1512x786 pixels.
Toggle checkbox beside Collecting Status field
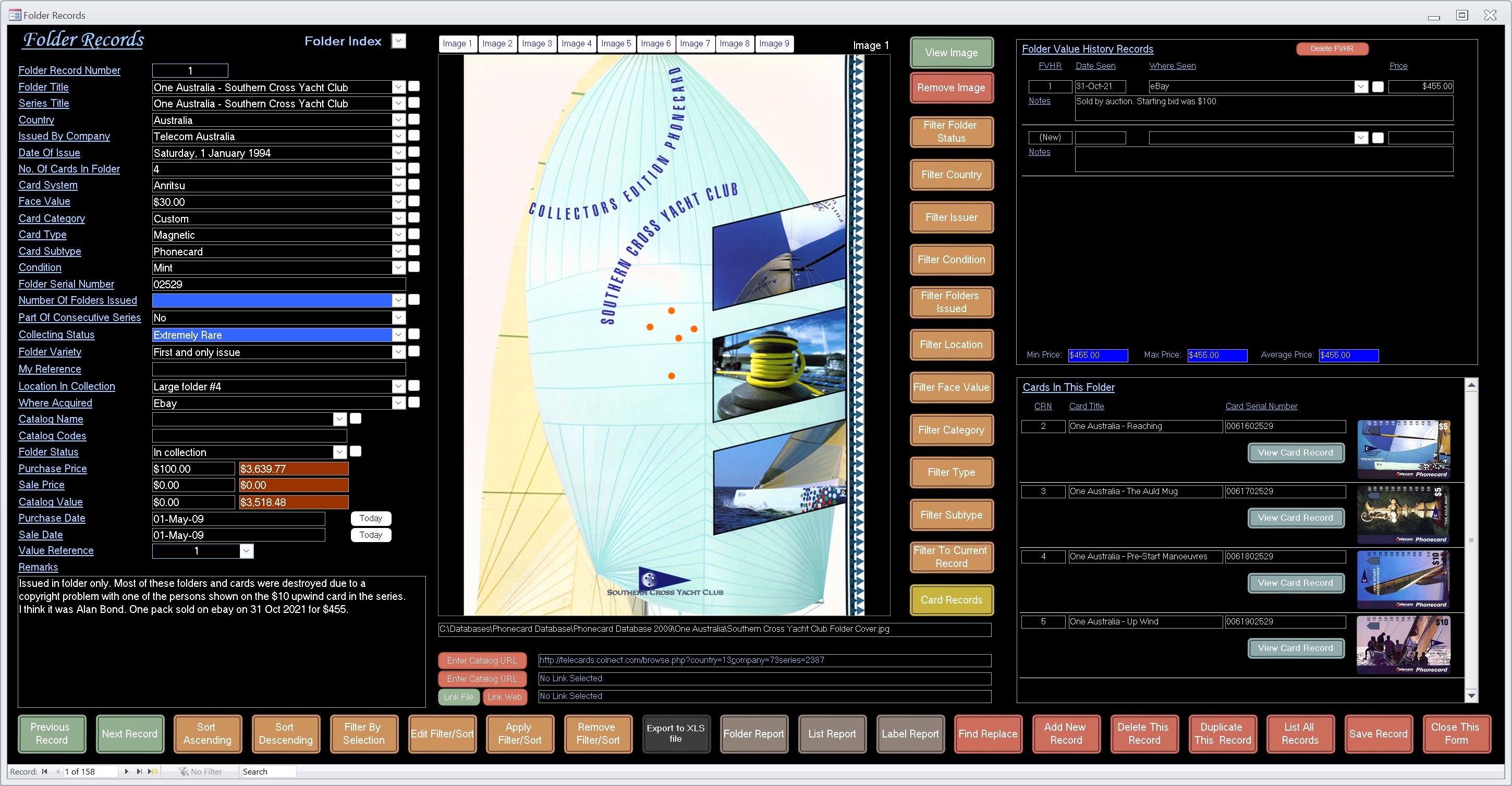click(414, 334)
